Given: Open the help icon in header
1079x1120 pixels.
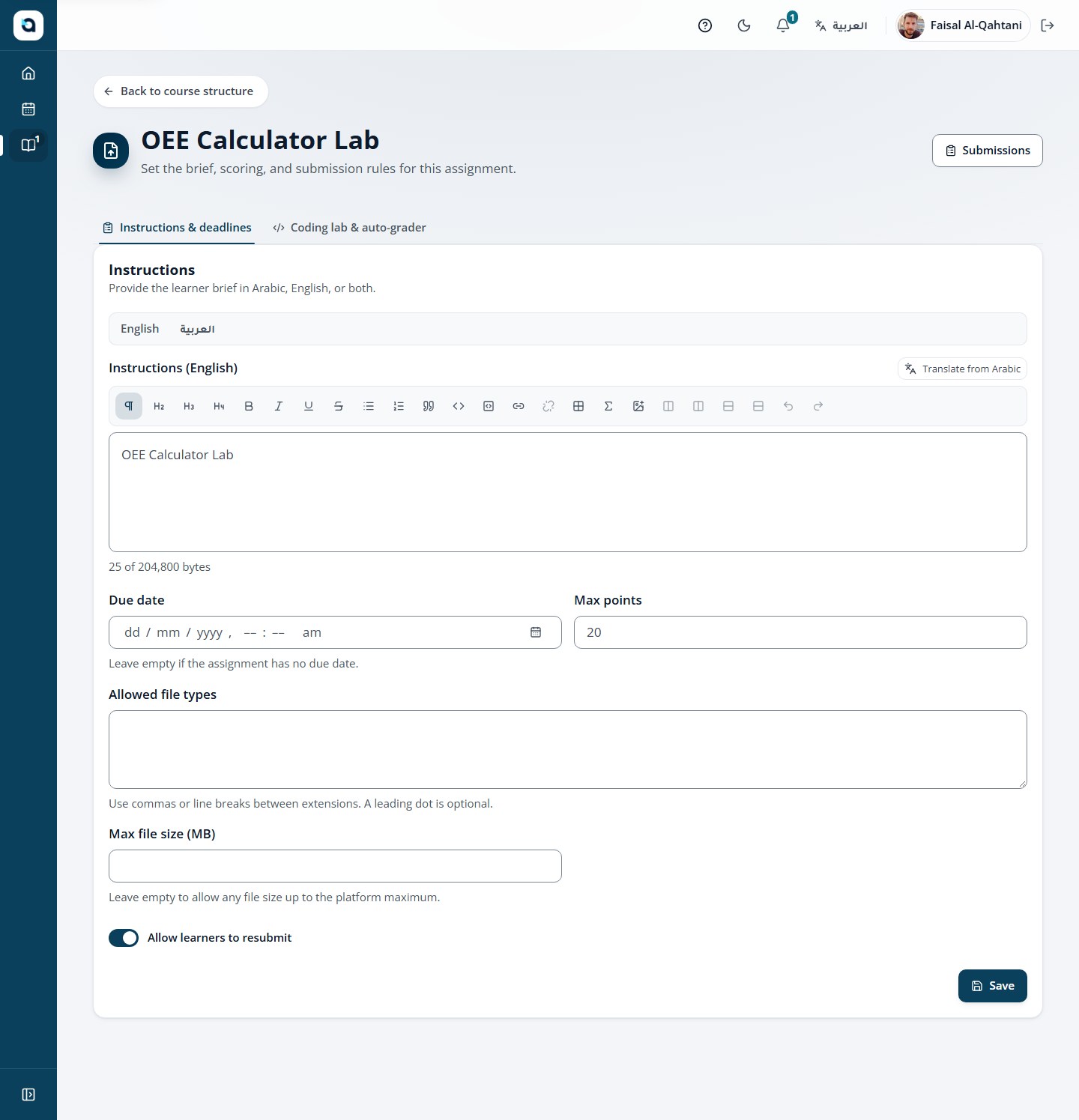Looking at the screenshot, I should click(705, 25).
